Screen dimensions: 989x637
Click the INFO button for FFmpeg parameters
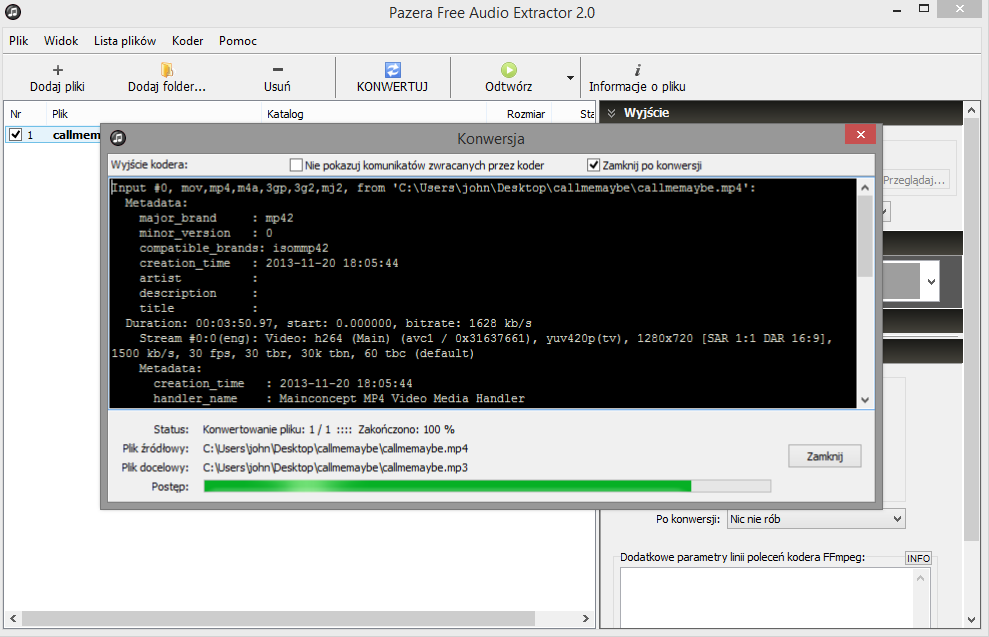click(x=918, y=558)
